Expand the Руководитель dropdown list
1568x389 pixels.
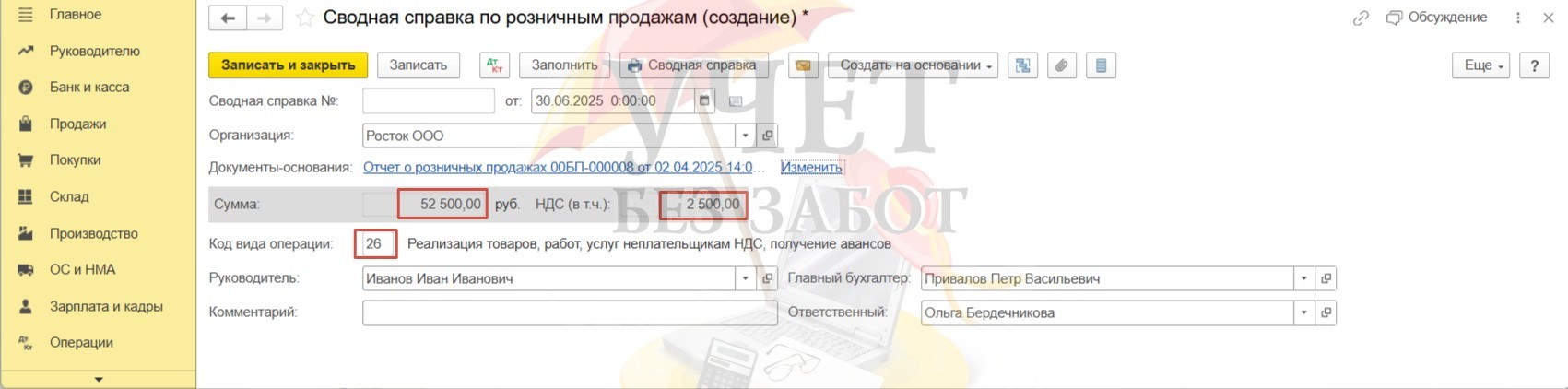tap(747, 278)
